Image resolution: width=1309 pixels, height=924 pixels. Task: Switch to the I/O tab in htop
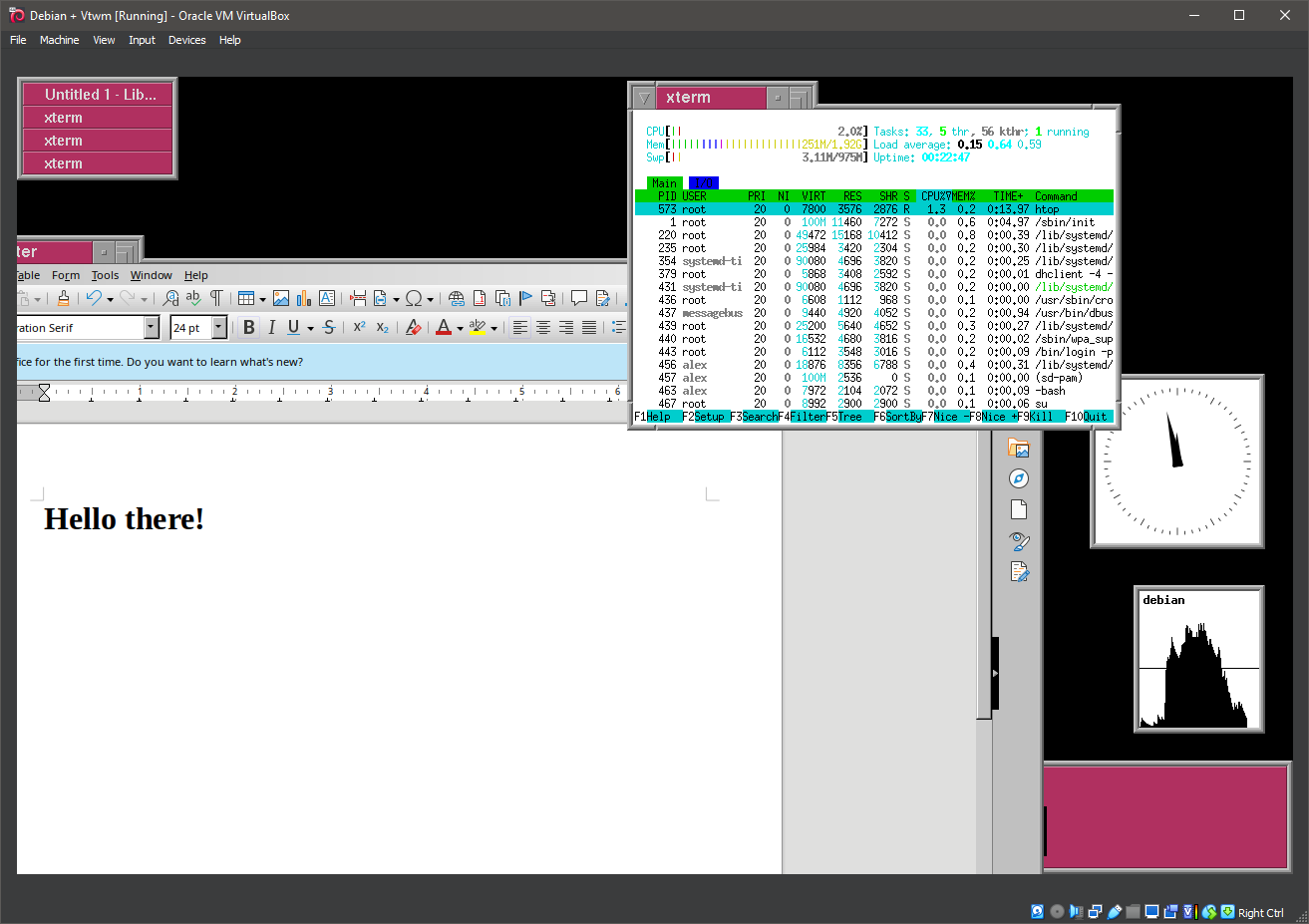coord(703,182)
